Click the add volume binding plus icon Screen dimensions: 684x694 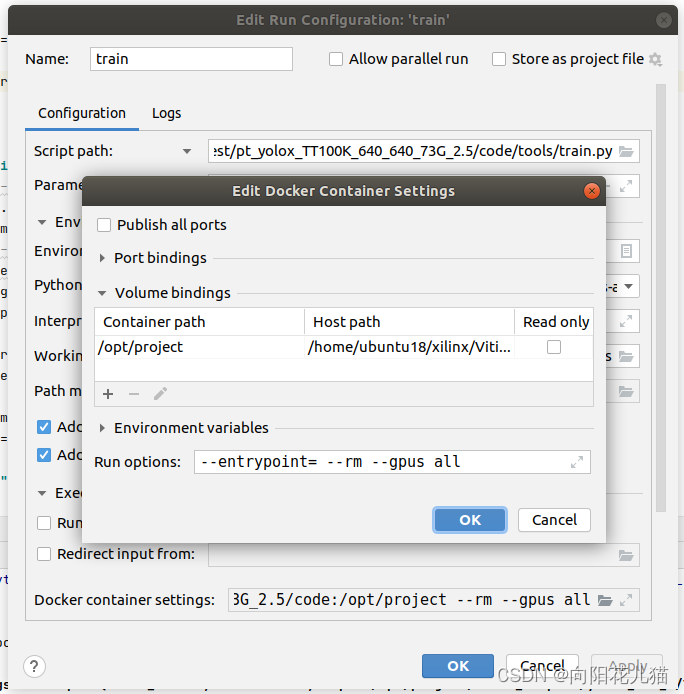[x=108, y=394]
